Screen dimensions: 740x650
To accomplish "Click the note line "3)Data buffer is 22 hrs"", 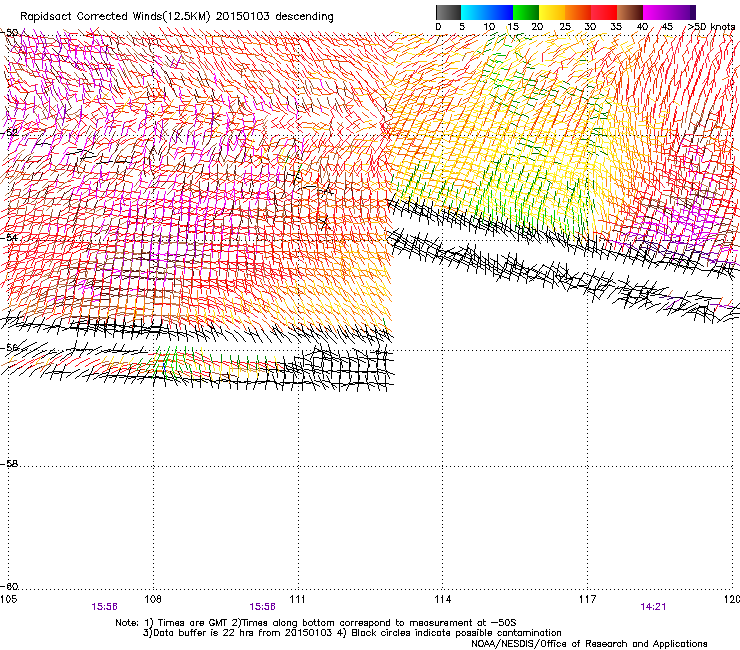I will coord(352,633).
